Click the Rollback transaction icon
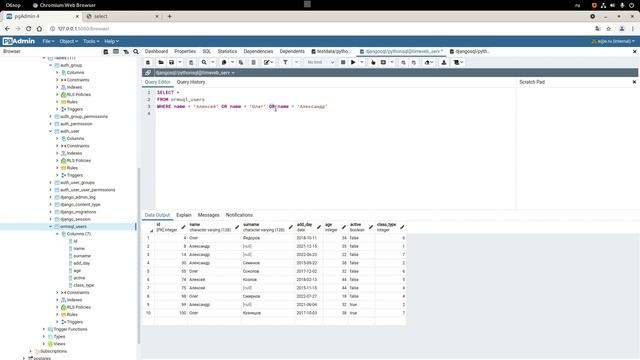The height and width of the screenshot is (360, 640). point(414,62)
